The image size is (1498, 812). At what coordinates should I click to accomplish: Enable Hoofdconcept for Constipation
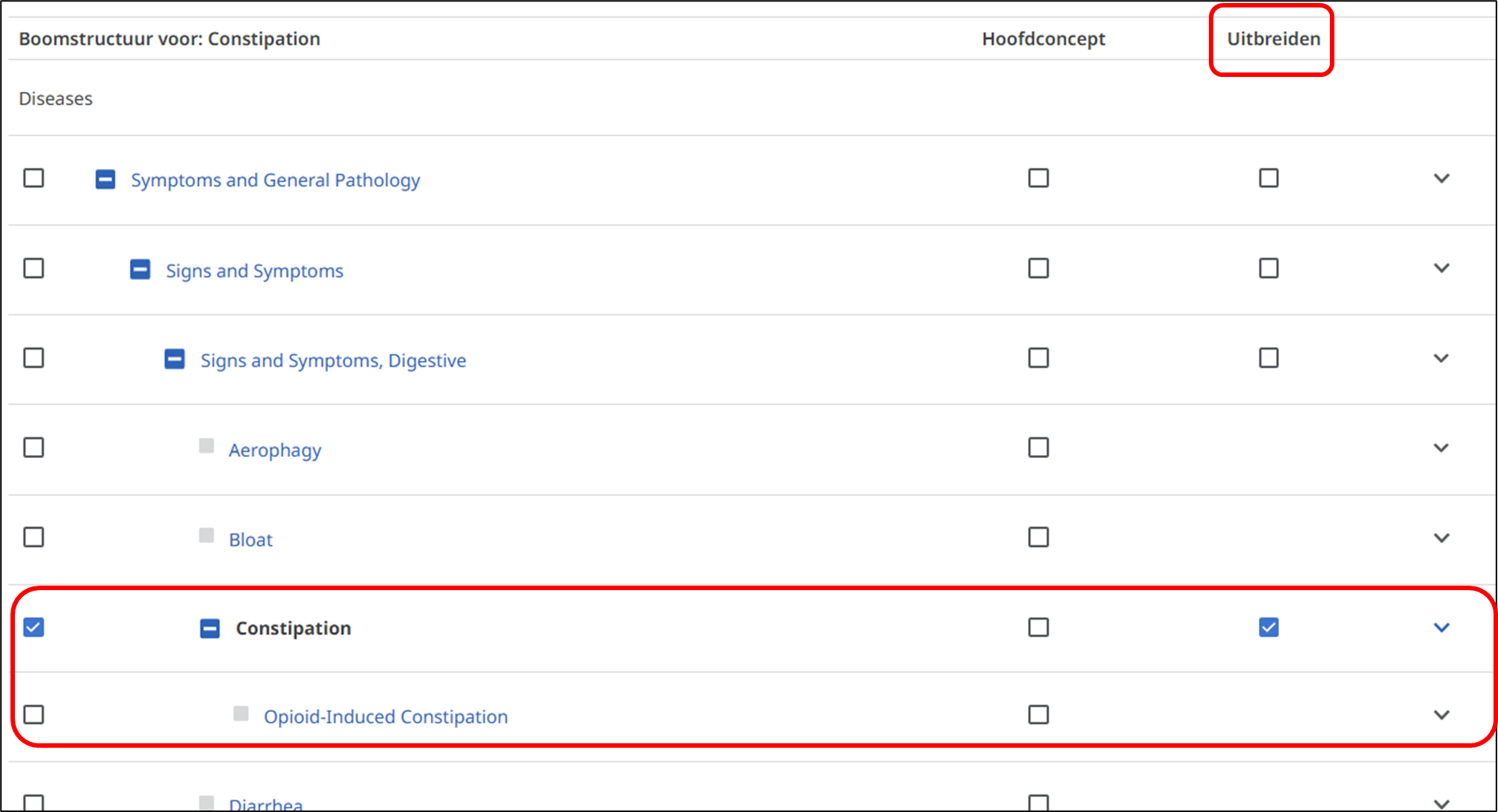click(1039, 627)
